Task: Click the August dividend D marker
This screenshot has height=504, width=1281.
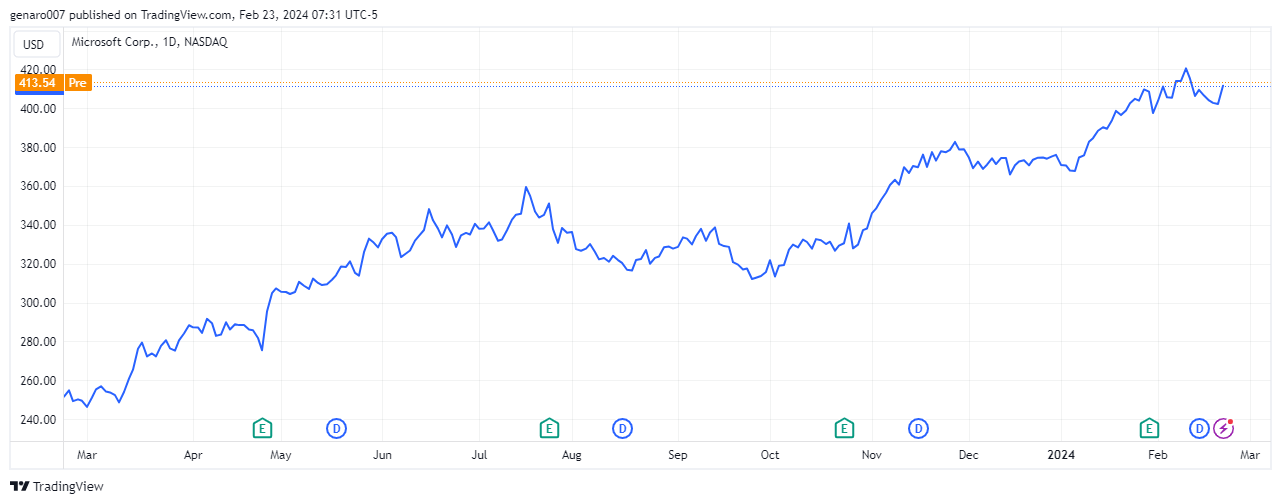Action: tap(622, 429)
